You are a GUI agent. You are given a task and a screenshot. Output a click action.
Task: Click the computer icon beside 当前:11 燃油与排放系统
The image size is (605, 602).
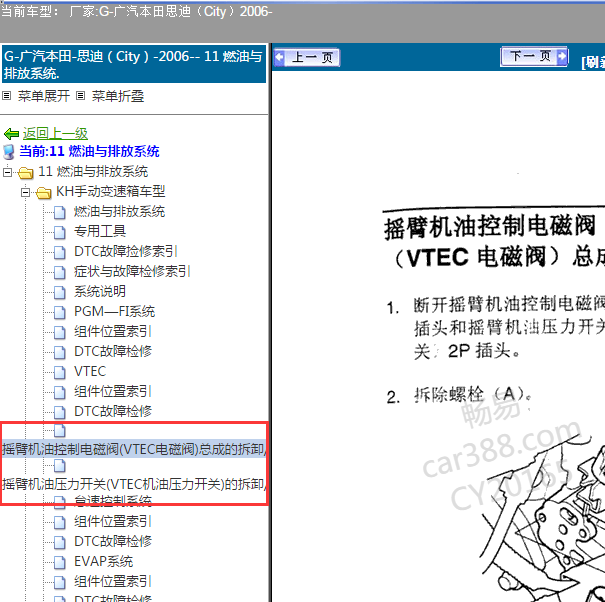click(x=9, y=152)
